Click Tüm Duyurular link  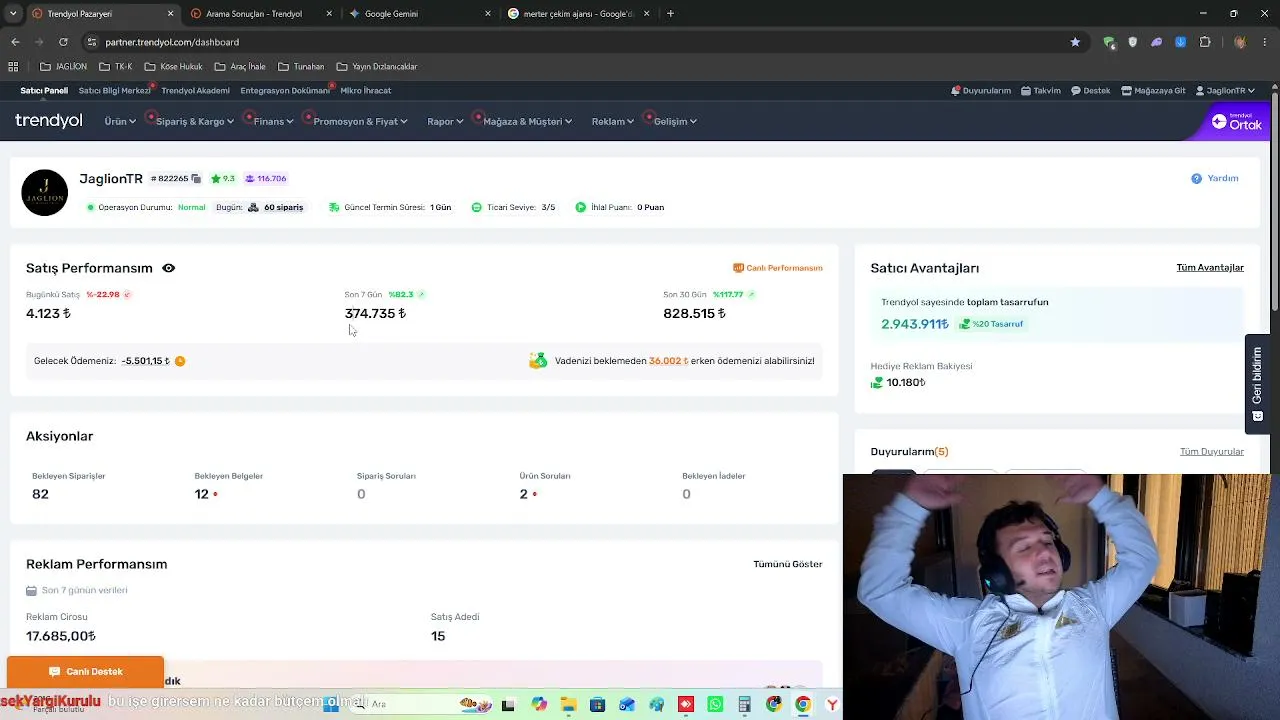coord(1212,452)
